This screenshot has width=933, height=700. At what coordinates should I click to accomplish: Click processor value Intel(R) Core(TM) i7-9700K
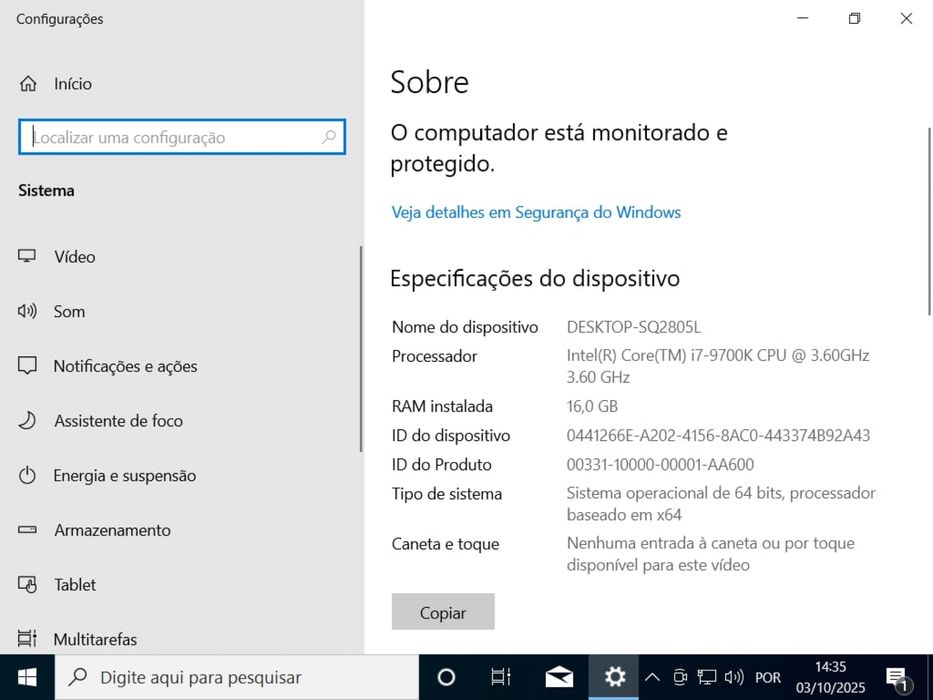(718, 366)
